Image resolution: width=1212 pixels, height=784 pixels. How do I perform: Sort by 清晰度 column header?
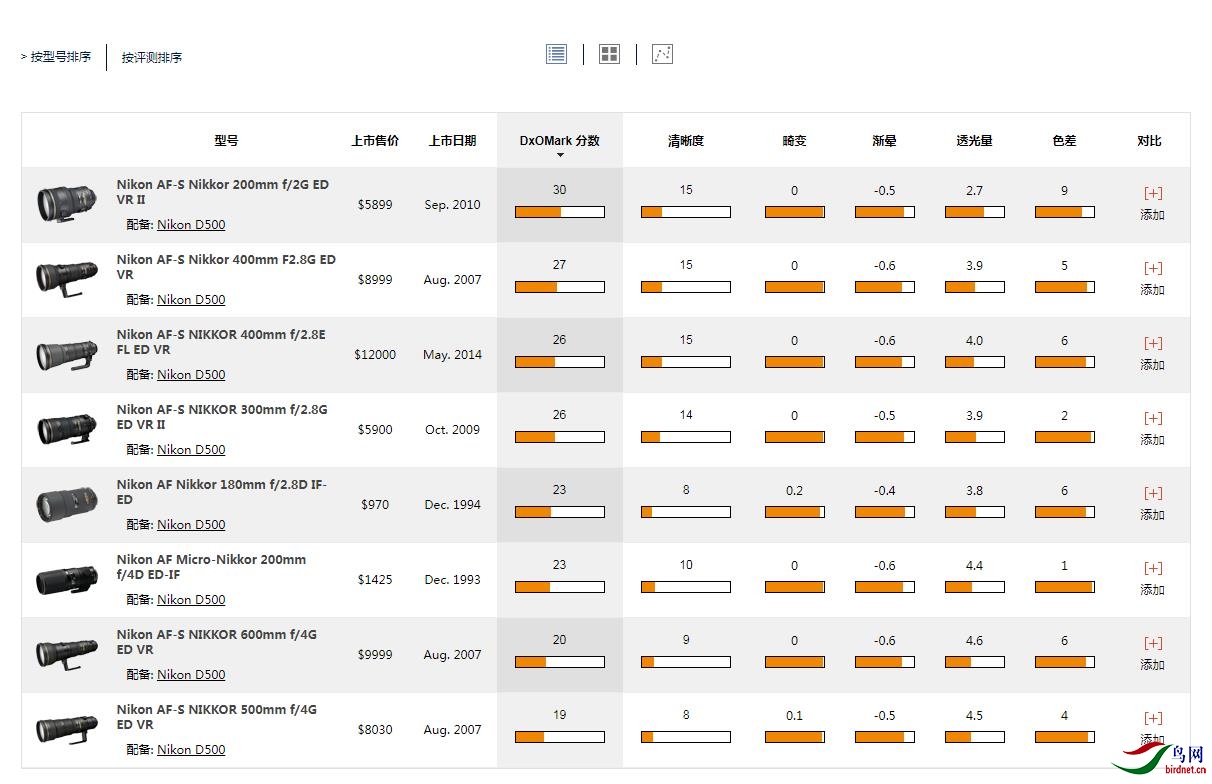tap(686, 141)
